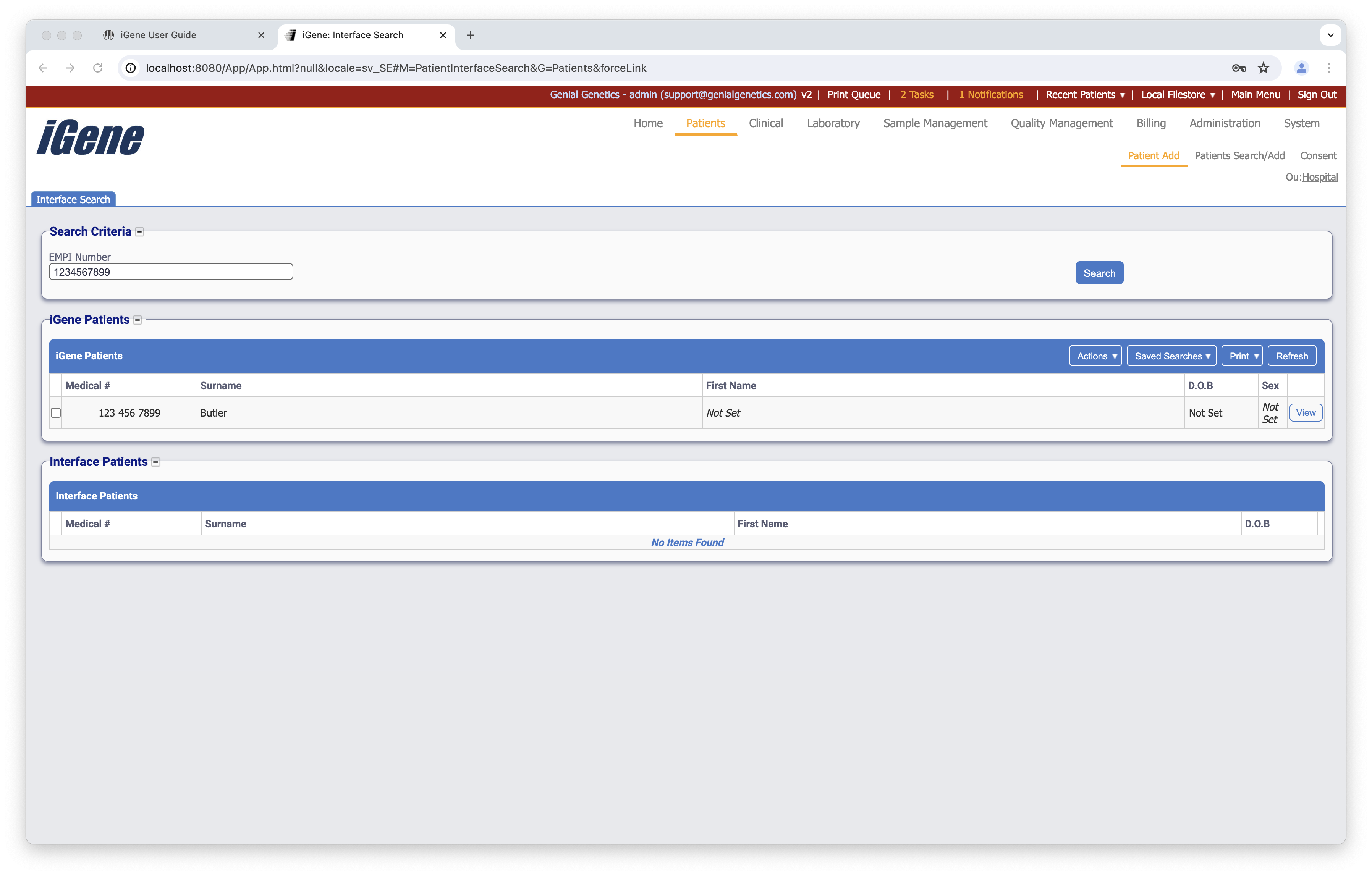
Task: Switch to the Laboratory menu
Action: (832, 123)
